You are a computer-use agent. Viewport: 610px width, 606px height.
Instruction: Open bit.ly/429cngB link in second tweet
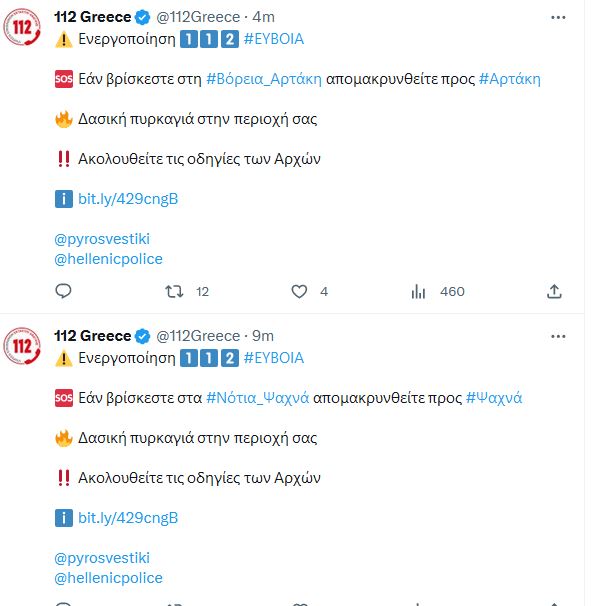tap(128, 518)
